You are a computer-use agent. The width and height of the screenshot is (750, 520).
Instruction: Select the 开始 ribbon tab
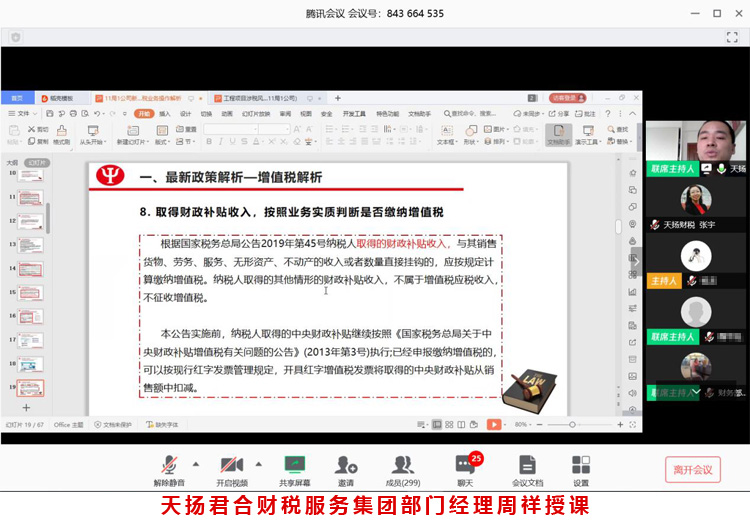tap(143, 114)
